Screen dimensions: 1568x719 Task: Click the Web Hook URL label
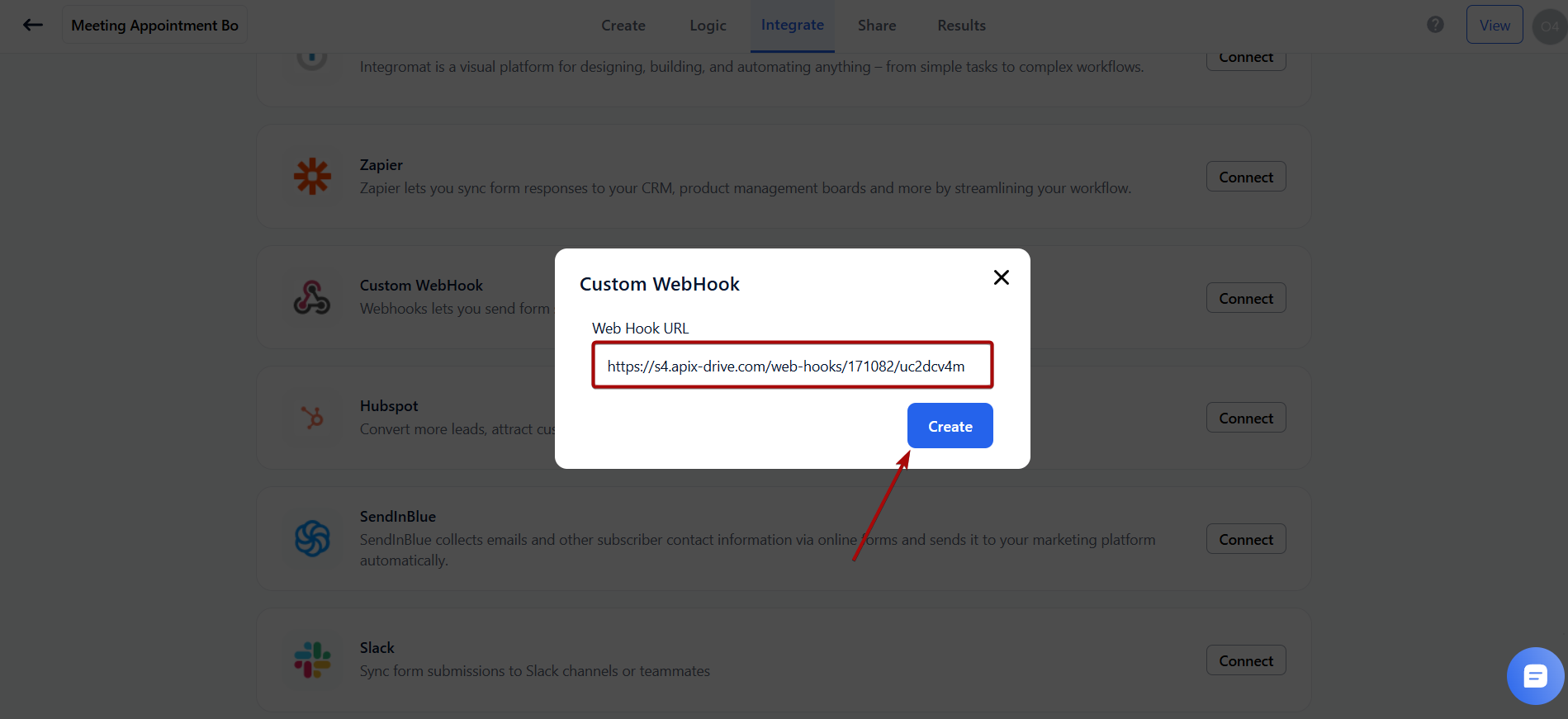coord(641,329)
